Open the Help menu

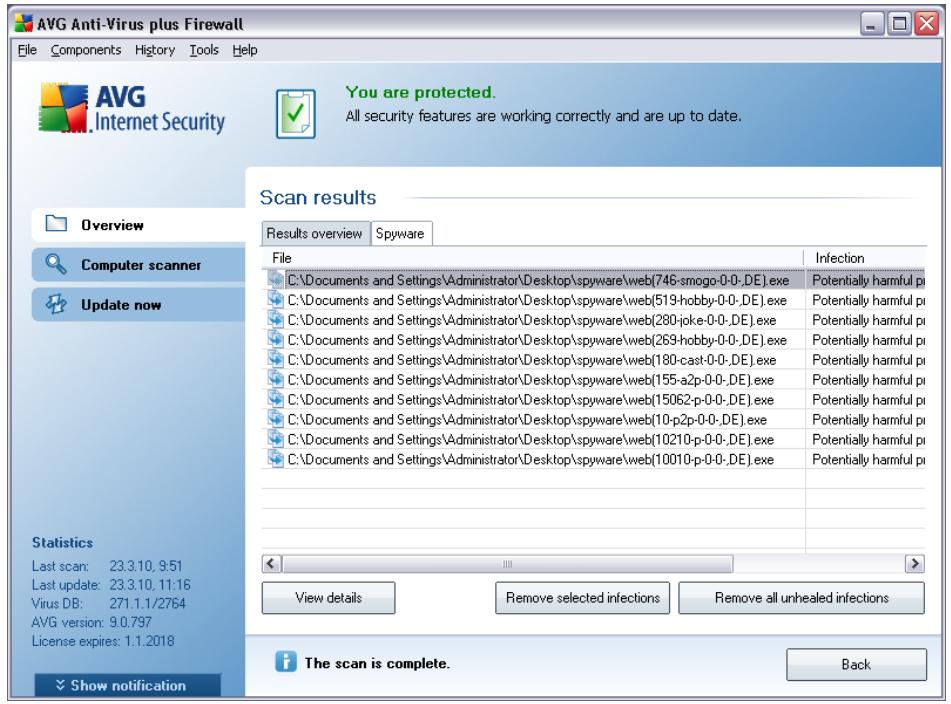[x=245, y=50]
